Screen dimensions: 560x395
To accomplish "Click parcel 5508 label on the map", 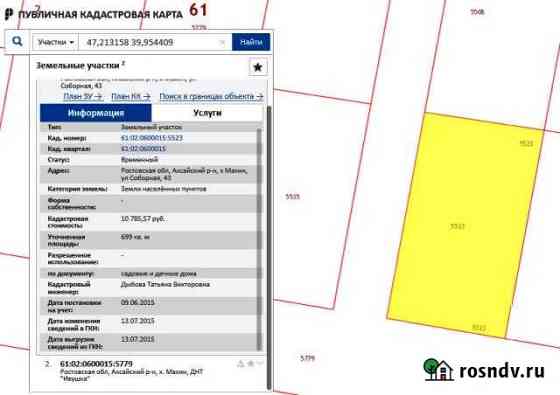I will (x=477, y=12).
